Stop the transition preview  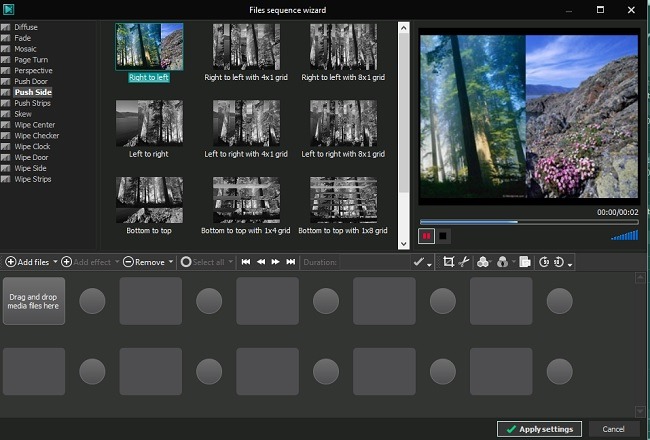tap(443, 236)
